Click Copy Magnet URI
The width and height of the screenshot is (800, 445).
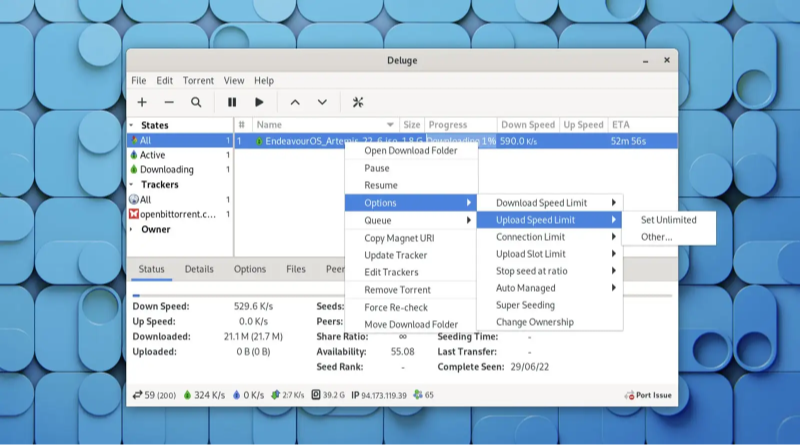point(411,238)
